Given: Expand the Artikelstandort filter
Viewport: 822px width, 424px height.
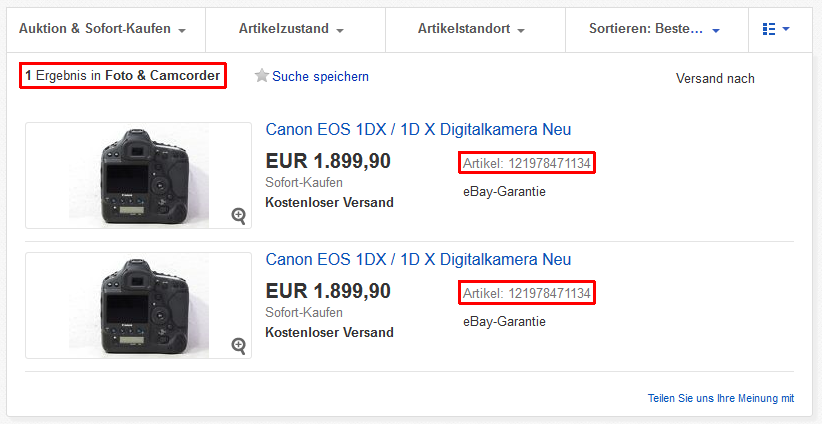Looking at the screenshot, I should (475, 30).
